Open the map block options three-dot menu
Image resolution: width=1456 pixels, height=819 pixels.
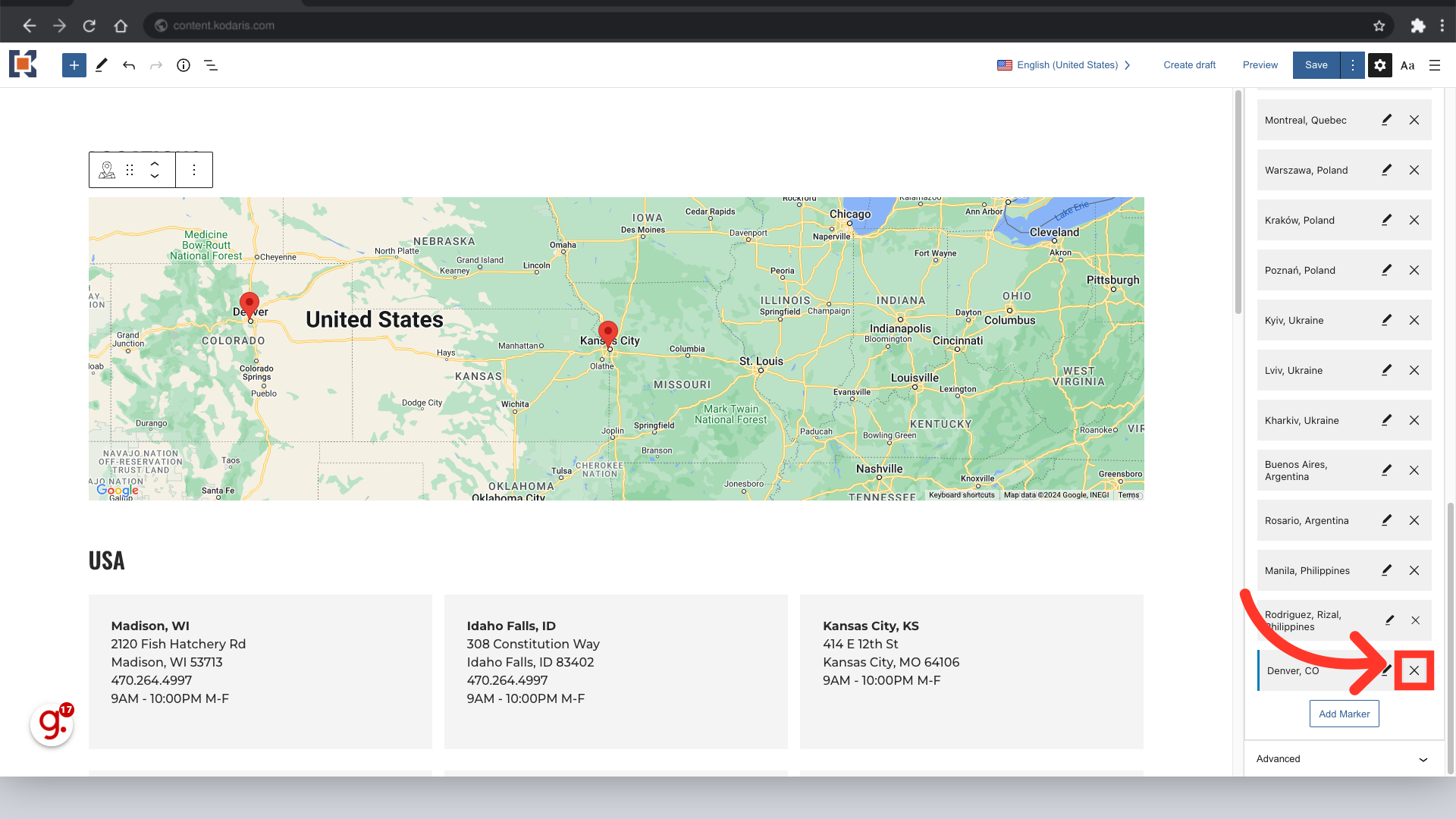(x=194, y=170)
